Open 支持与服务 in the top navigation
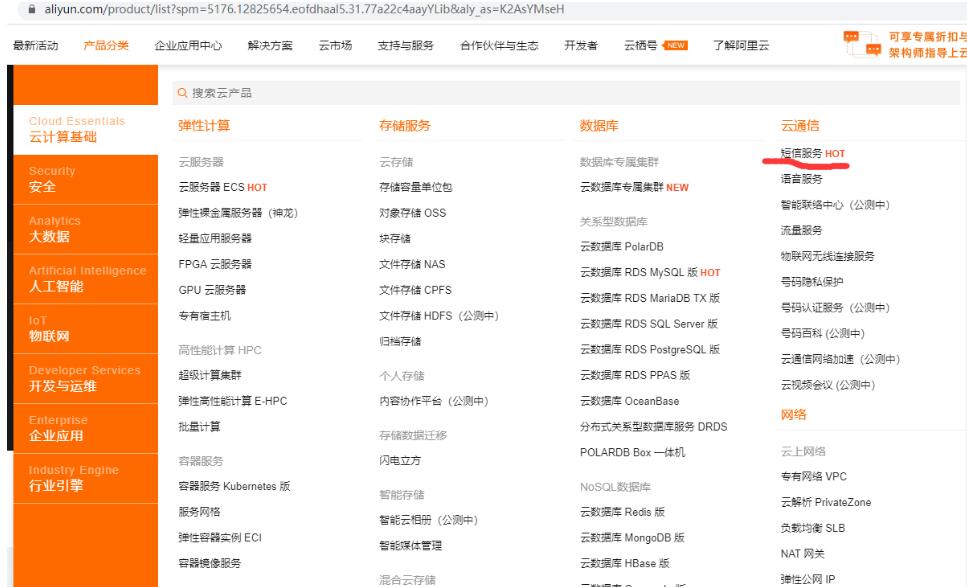This screenshot has width=967, height=587. tap(405, 45)
